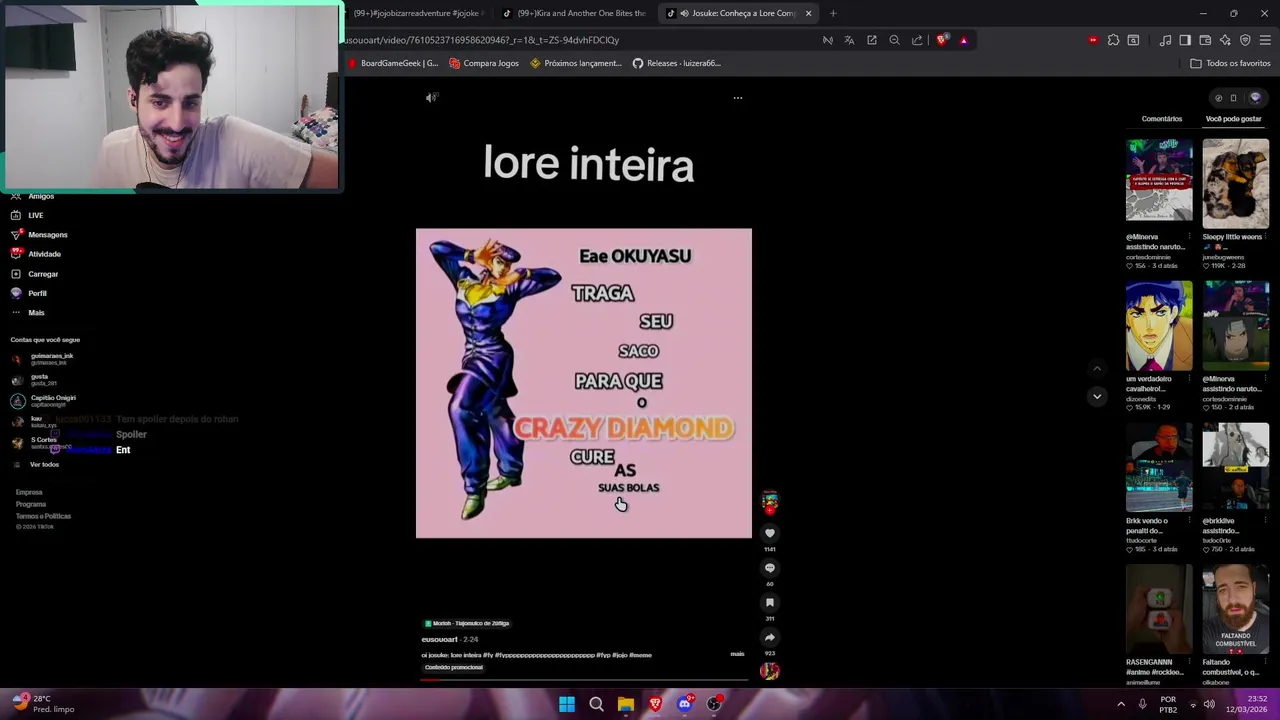The height and width of the screenshot is (720, 1280).
Task: Open the Brkk vendo o penalti video thumbnail
Action: pyautogui.click(x=1159, y=468)
